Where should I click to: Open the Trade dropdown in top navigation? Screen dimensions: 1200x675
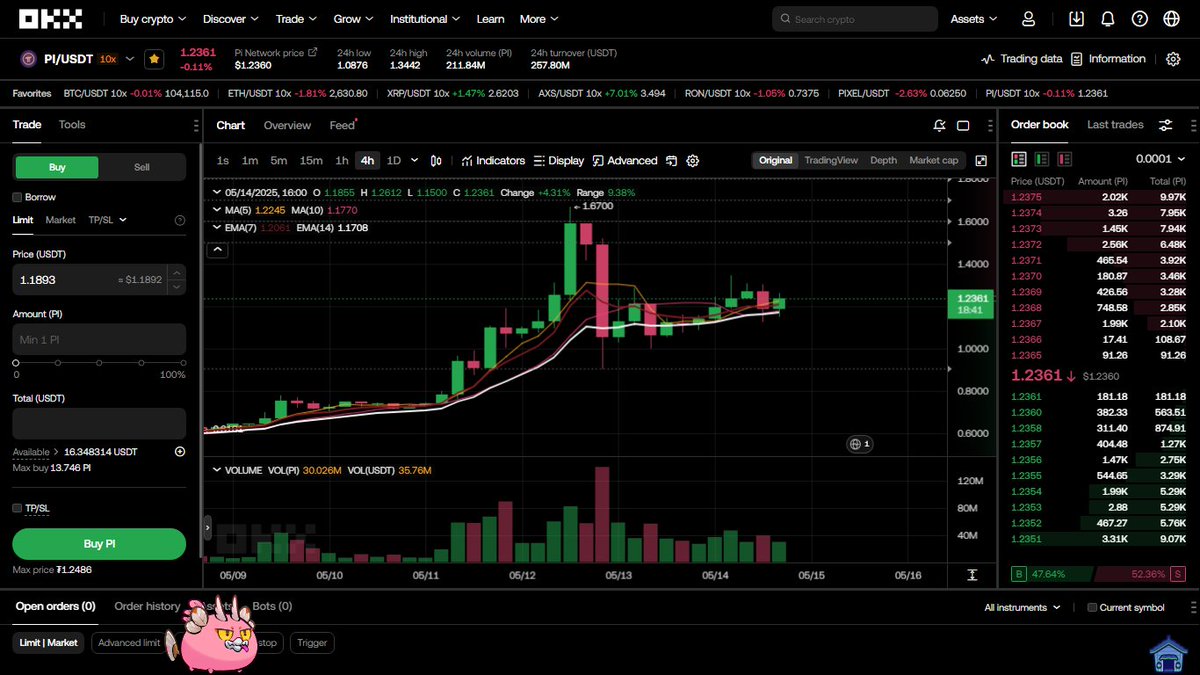296,19
